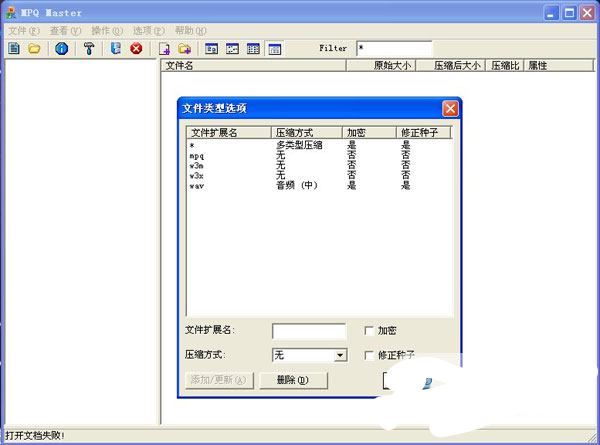Click the 原始大小 column header
The height and width of the screenshot is (445, 600).
[381, 65]
